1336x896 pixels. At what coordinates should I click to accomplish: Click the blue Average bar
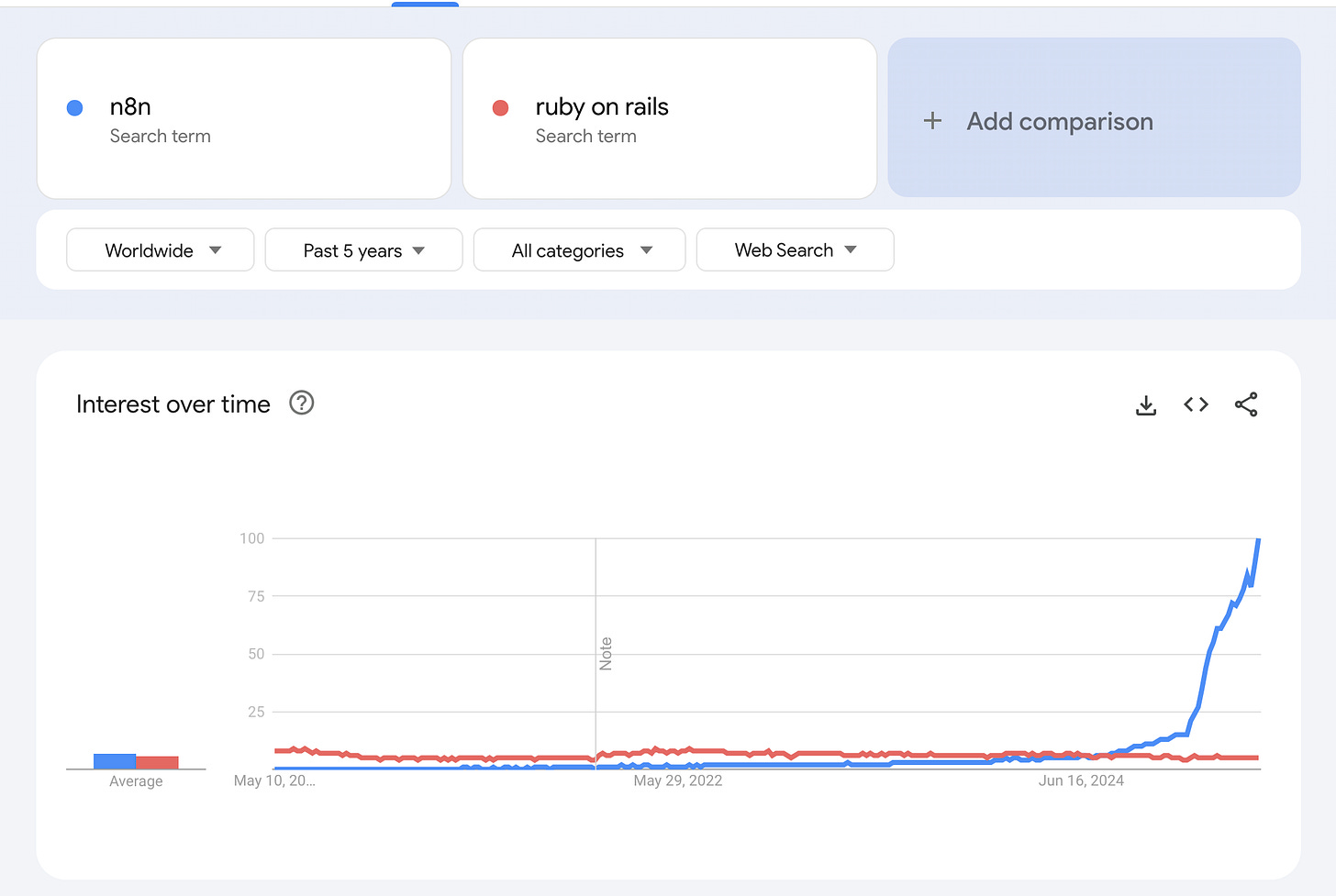coord(115,761)
